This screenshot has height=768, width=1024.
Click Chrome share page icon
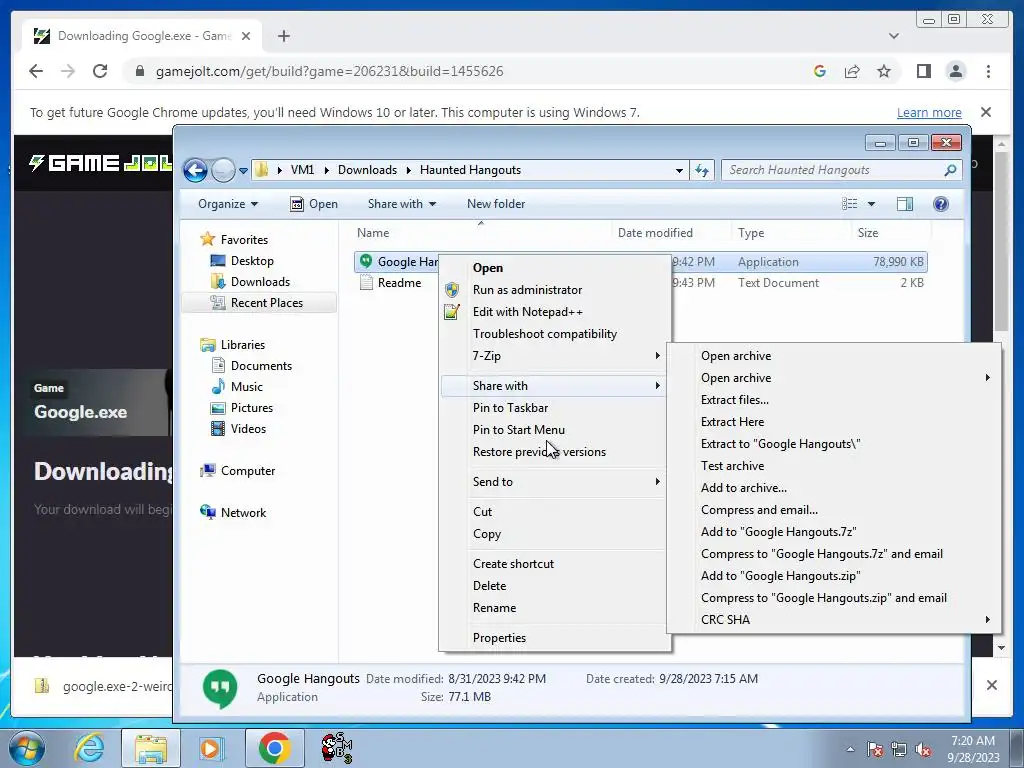click(x=852, y=71)
